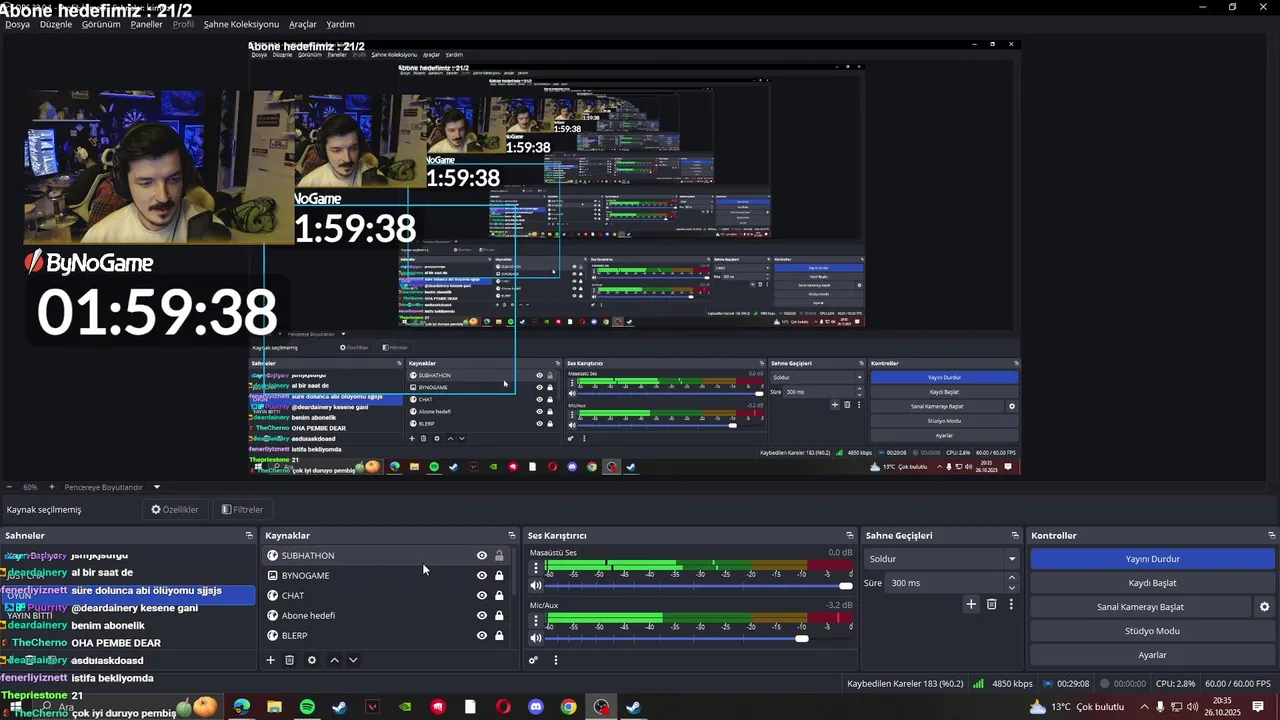Screen dimensions: 1280x720
Task: Add a new source with plus
Action: point(270,660)
